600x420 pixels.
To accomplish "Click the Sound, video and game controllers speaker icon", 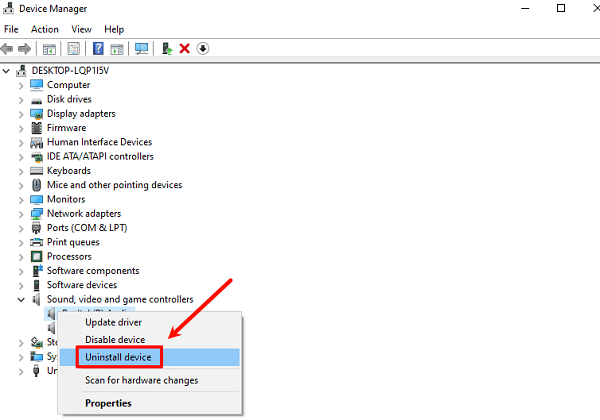I will [x=36, y=300].
